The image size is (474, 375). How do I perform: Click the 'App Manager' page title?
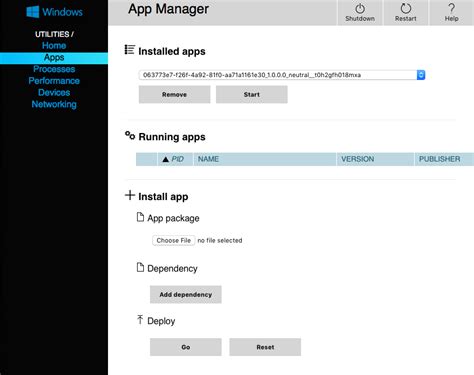tap(168, 9)
